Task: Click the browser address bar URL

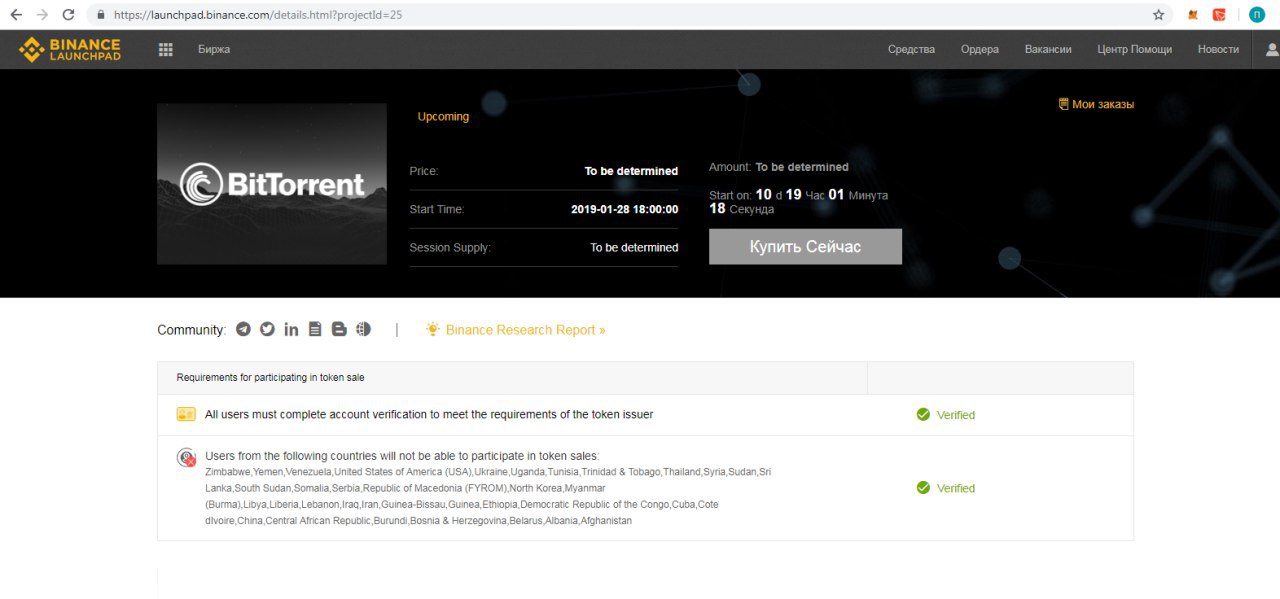Action: (259, 15)
